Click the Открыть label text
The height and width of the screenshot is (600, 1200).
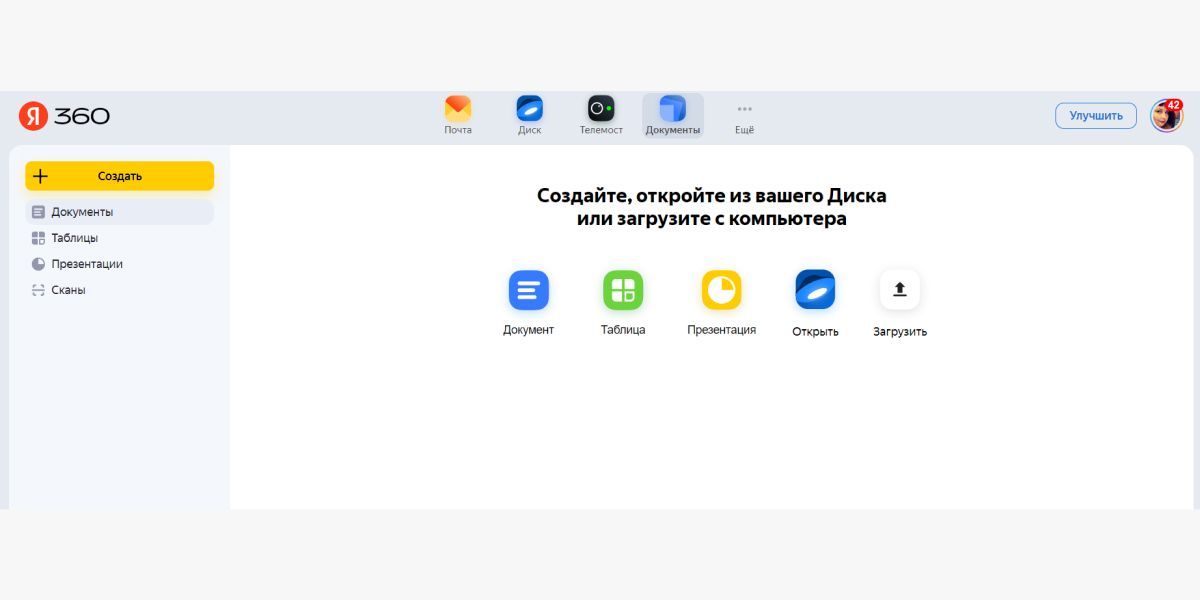[815, 332]
